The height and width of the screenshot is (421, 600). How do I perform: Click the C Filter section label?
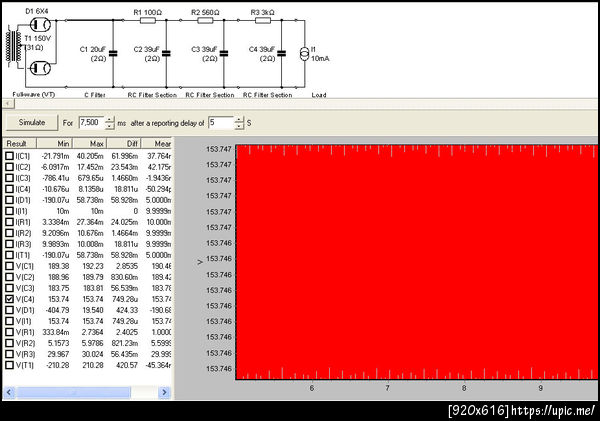click(95, 95)
